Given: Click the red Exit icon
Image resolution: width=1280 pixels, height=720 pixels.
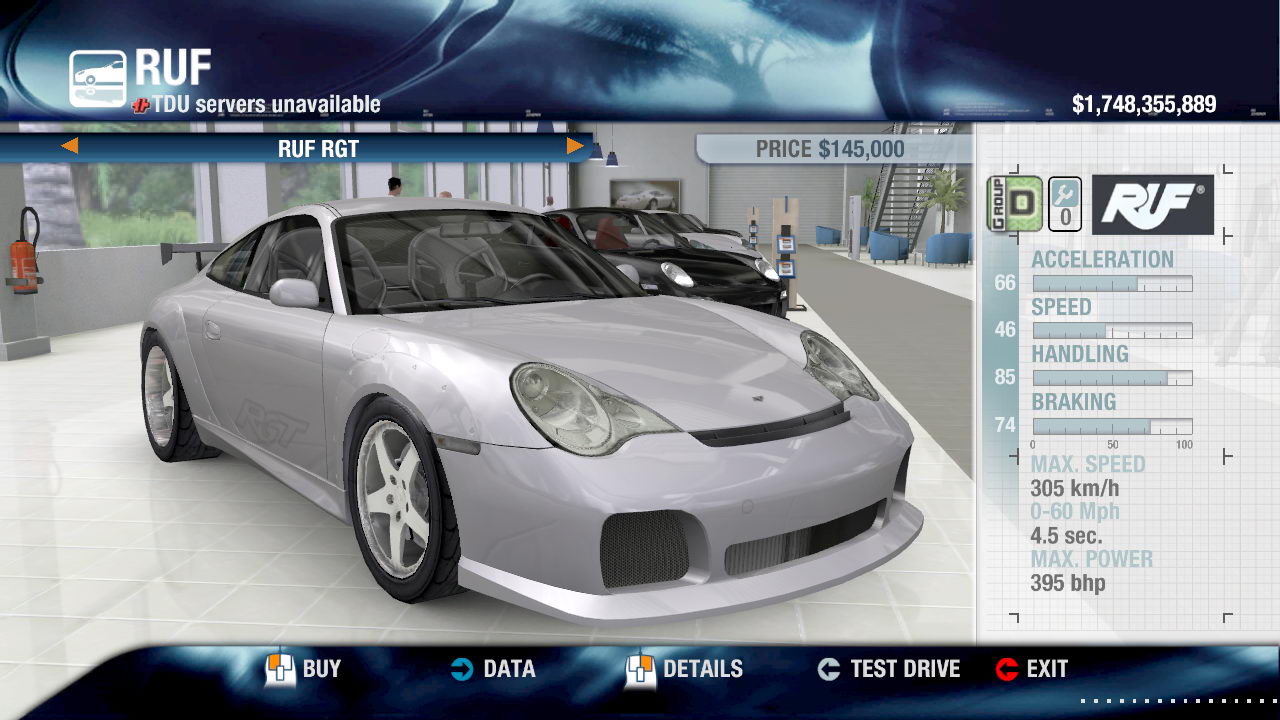Looking at the screenshot, I should coord(1007,669).
